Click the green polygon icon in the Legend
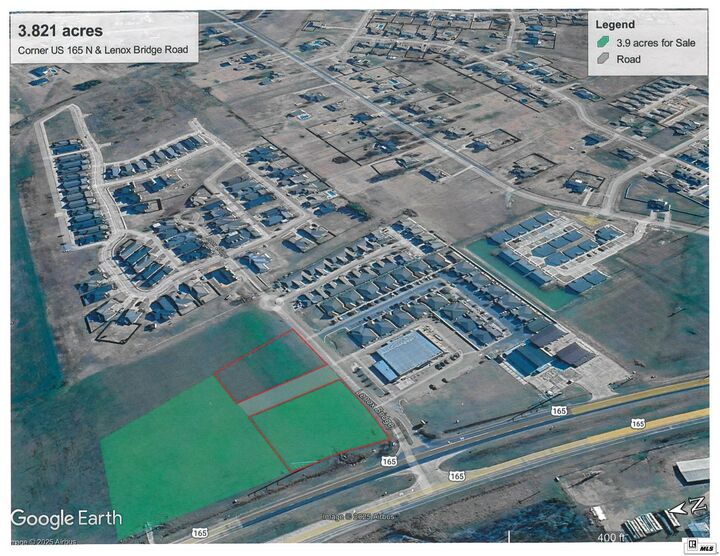Image resolution: width=720 pixels, height=556 pixels. (x=602, y=42)
